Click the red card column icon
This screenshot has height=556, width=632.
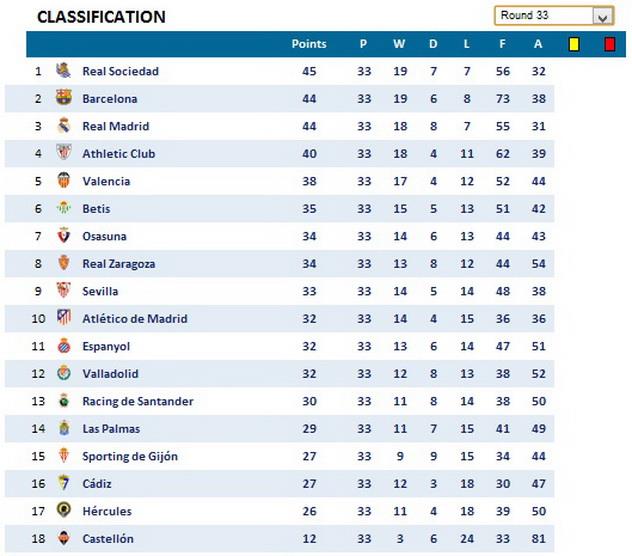(609, 44)
